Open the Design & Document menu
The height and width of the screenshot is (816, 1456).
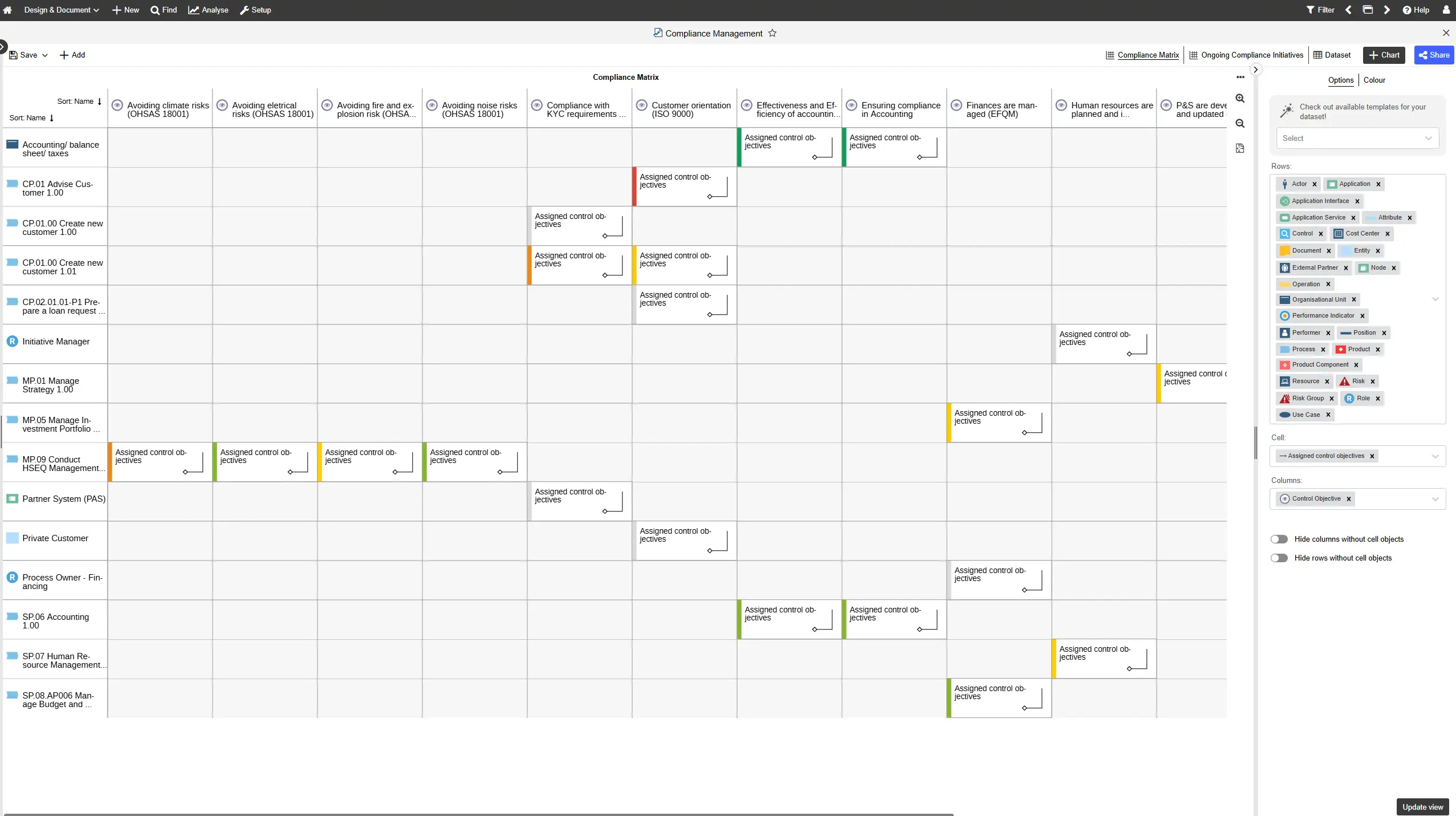[x=61, y=10]
